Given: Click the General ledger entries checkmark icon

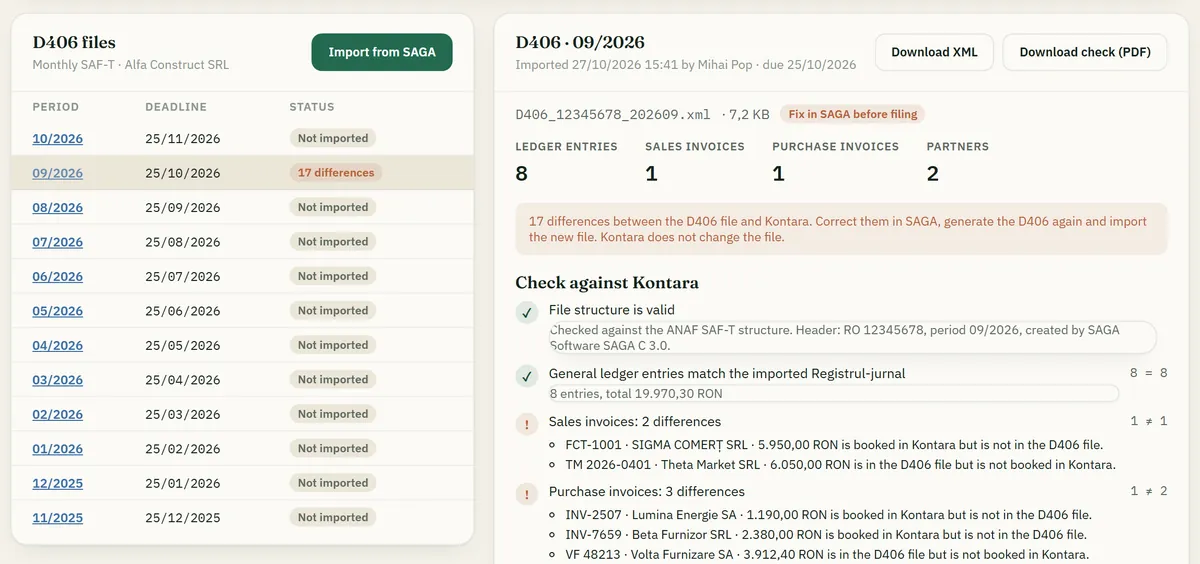Looking at the screenshot, I should (x=526, y=377).
